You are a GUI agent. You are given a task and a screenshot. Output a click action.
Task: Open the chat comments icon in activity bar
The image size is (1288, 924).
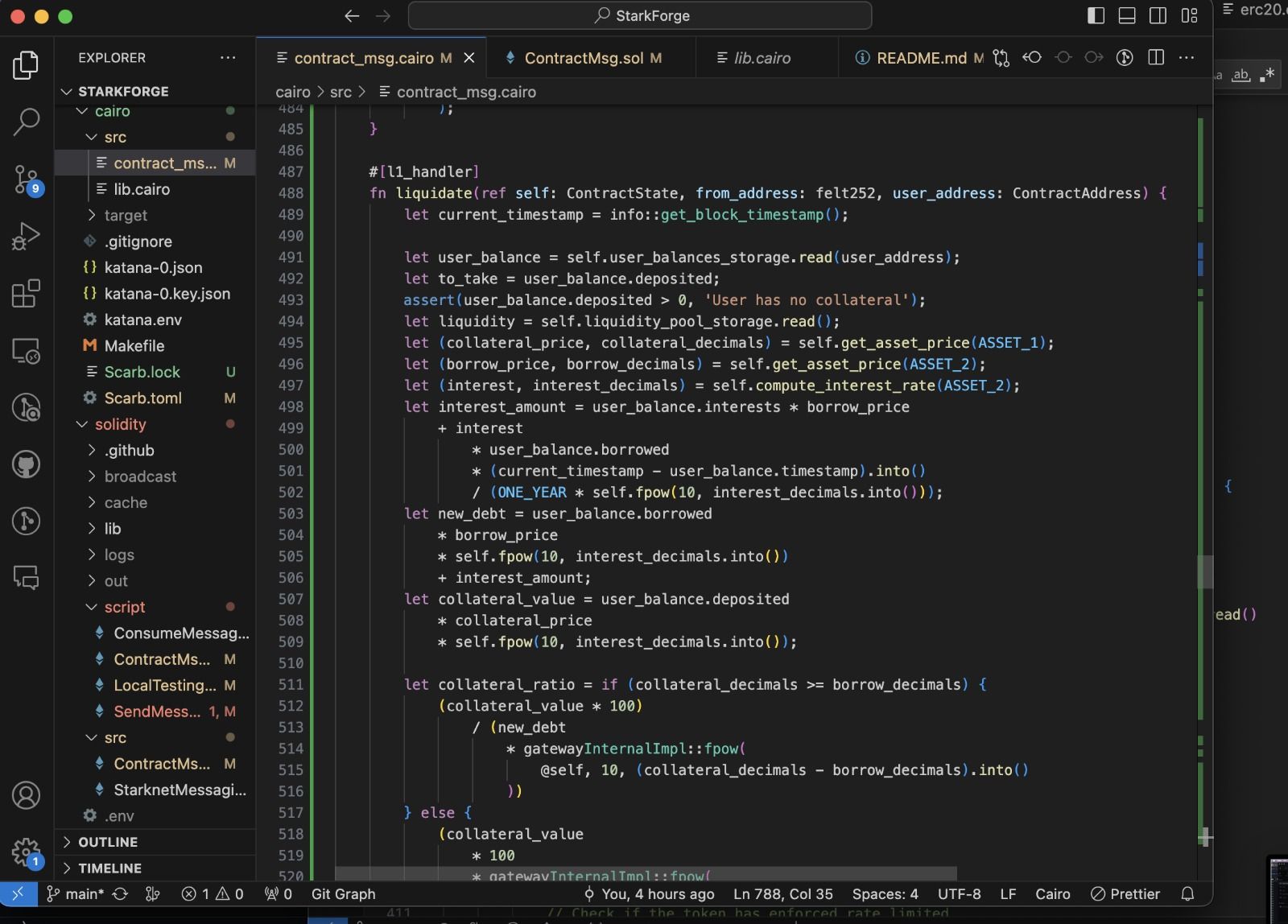point(26,577)
